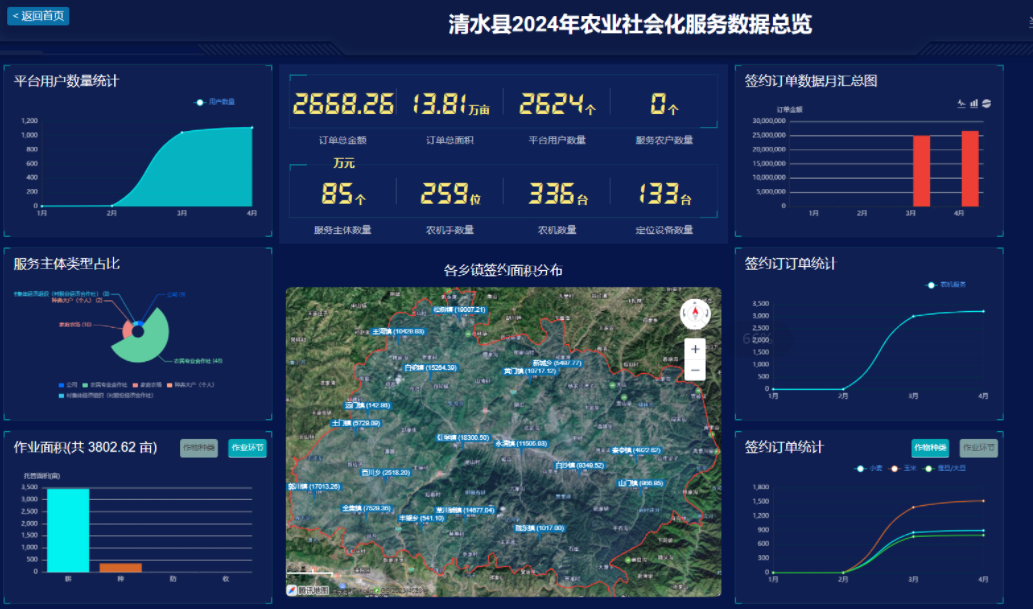This screenshot has height=609, width=1033.
Task: Select 作业环节 tab in 签约订单统计 panel
Action: pyautogui.click(x=978, y=448)
